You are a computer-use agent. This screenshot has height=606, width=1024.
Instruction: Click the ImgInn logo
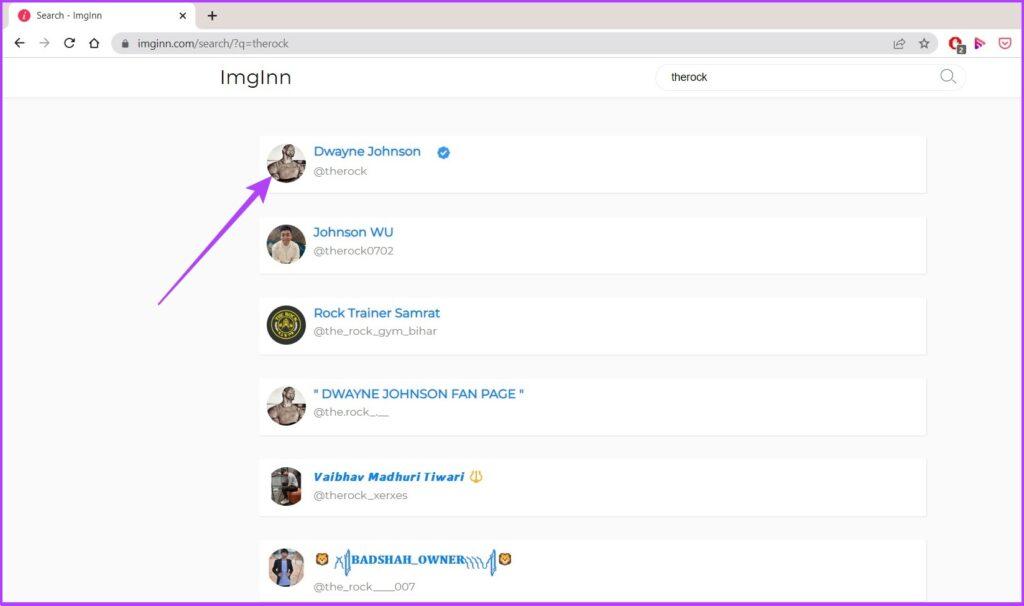click(x=255, y=77)
